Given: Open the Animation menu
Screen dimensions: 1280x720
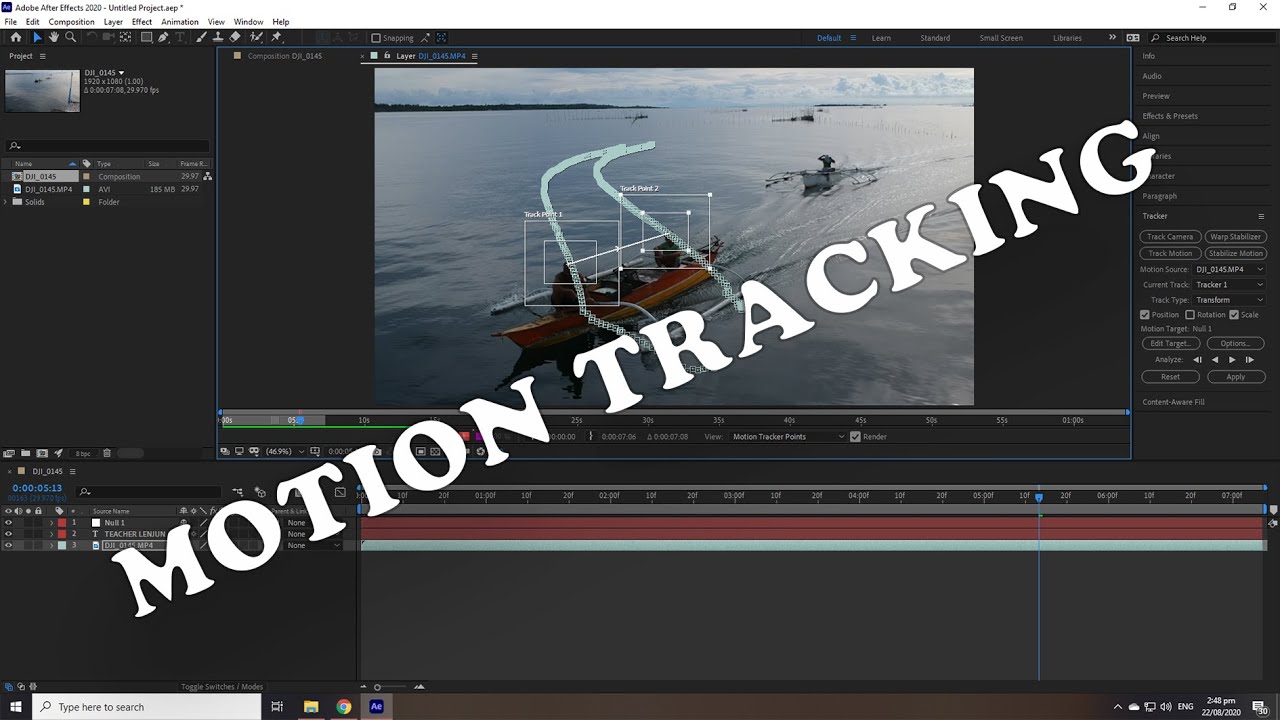Looking at the screenshot, I should (x=180, y=21).
